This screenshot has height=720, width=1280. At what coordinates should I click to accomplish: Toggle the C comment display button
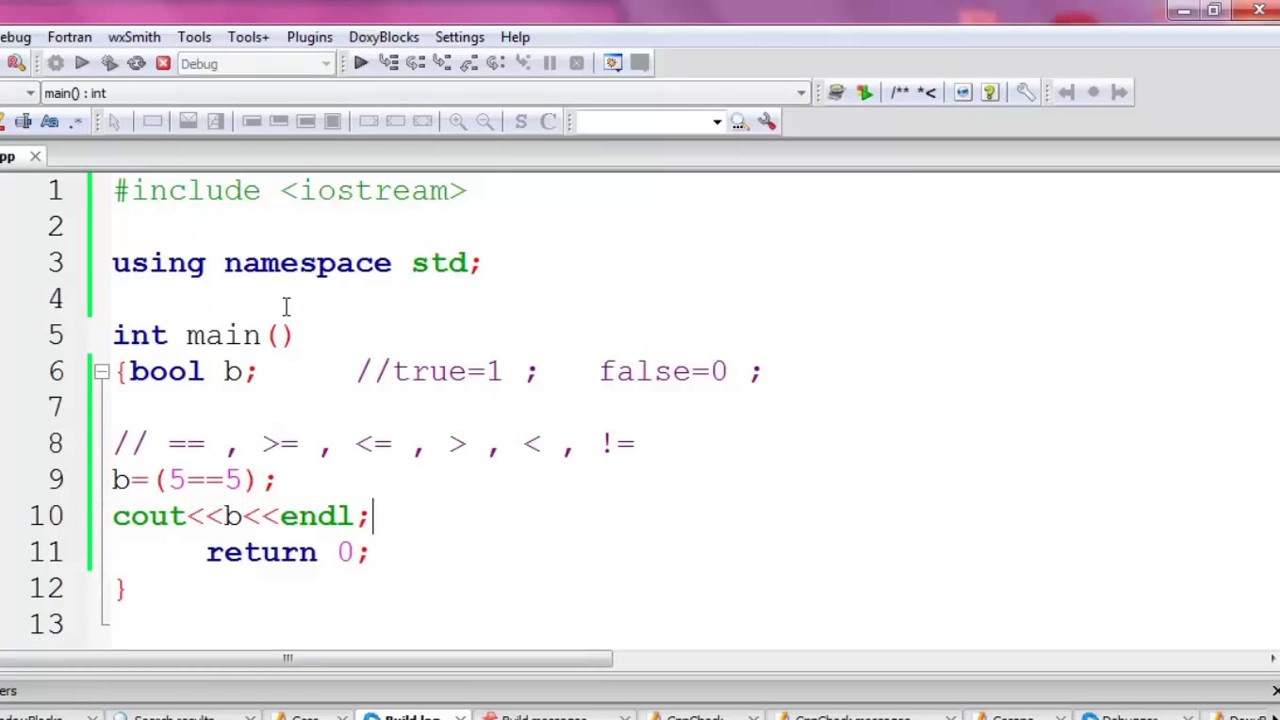(x=548, y=121)
